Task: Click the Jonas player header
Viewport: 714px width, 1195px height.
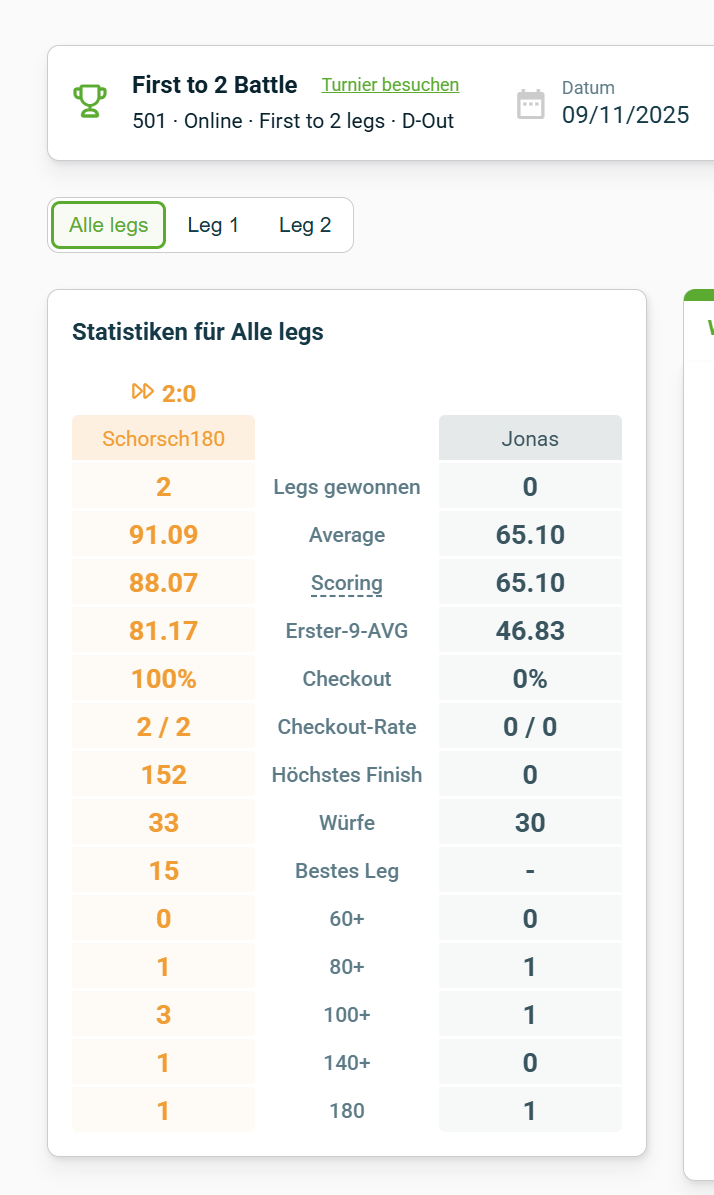Action: tap(530, 438)
